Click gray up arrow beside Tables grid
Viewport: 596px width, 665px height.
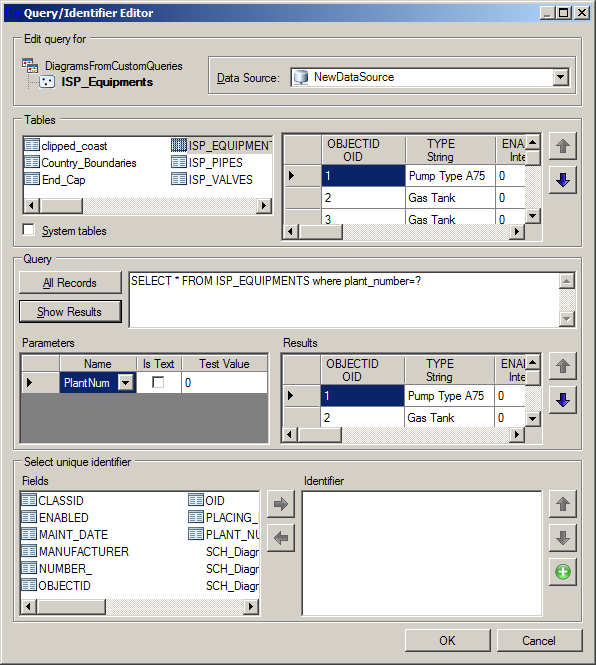click(x=562, y=146)
